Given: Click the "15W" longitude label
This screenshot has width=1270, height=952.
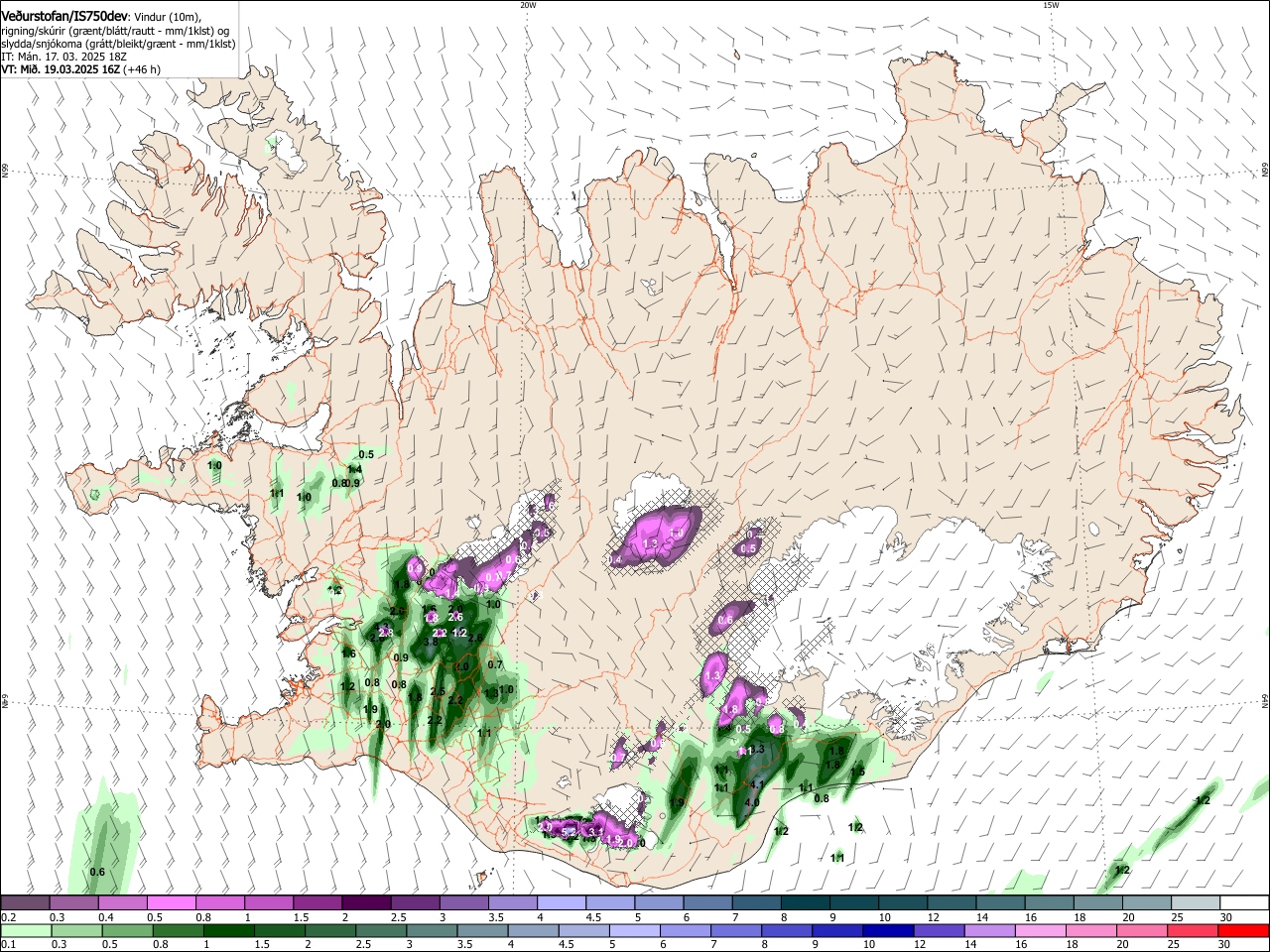Looking at the screenshot, I should (1051, 5).
